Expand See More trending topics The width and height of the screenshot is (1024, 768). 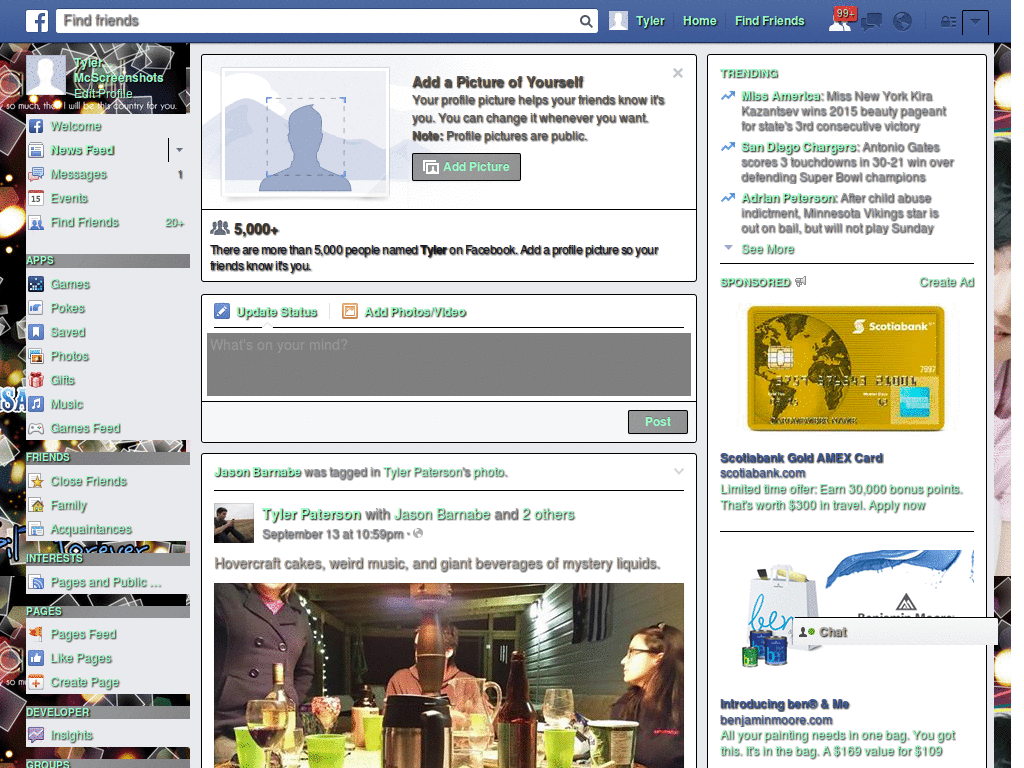pyautogui.click(x=768, y=249)
